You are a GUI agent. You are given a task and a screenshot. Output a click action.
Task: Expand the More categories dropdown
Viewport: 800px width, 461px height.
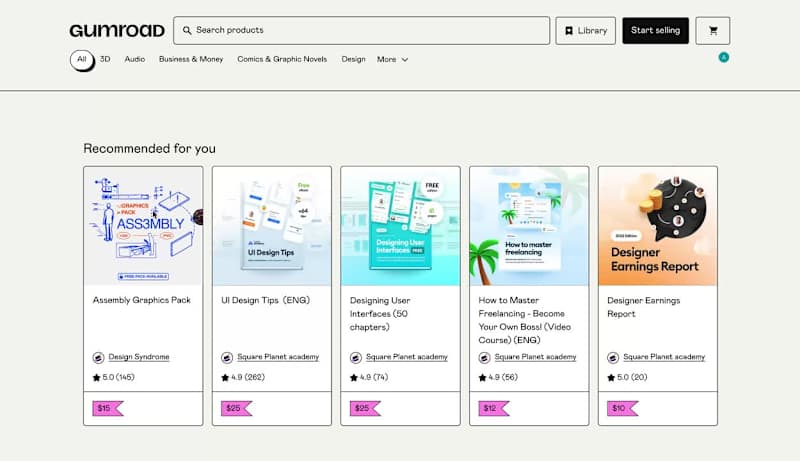click(x=392, y=59)
